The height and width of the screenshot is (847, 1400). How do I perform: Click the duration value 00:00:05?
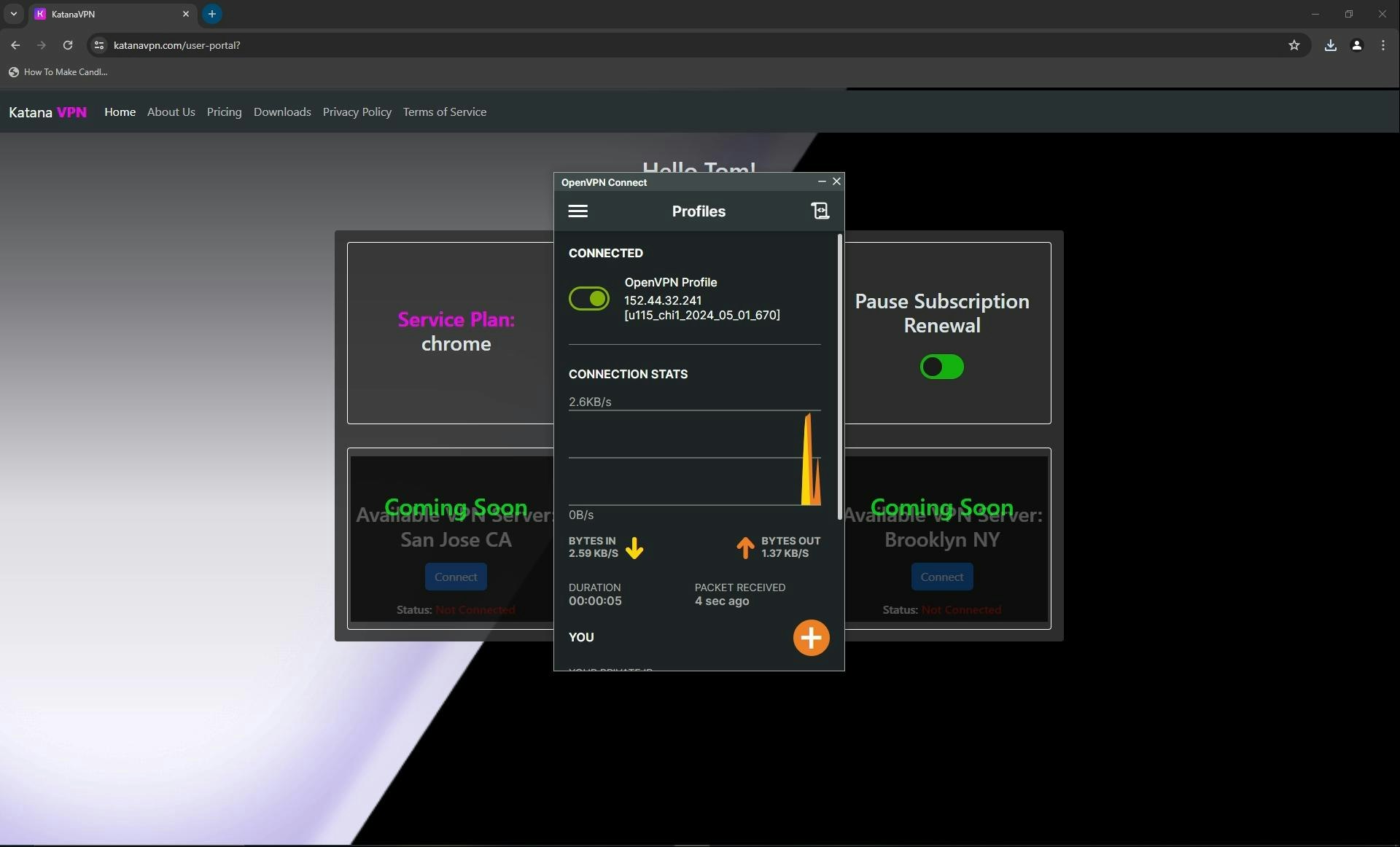[595, 601]
